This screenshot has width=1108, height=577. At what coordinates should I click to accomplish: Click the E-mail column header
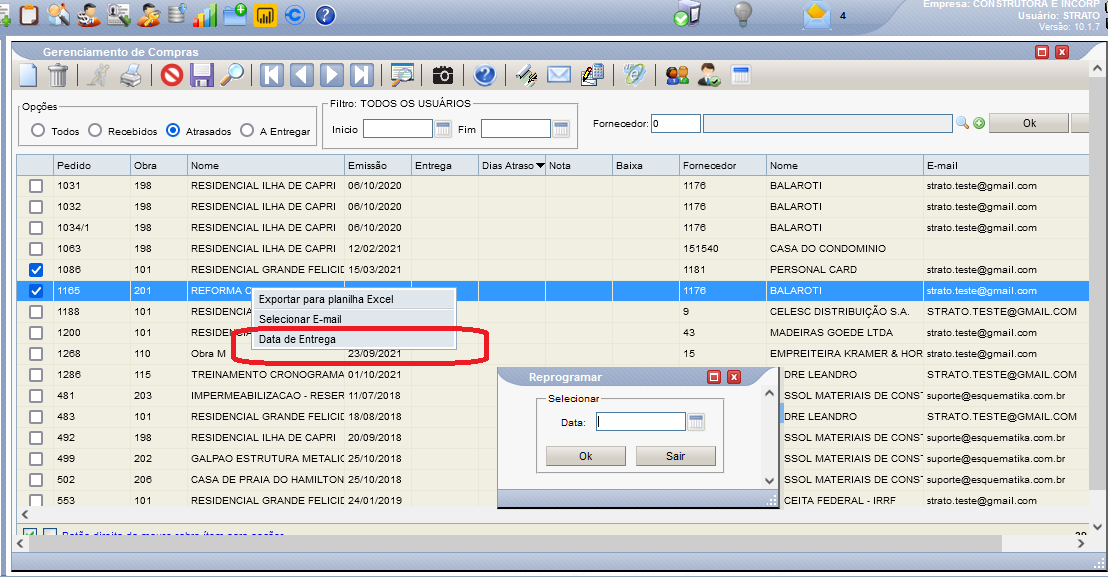pyautogui.click(x=1006, y=165)
